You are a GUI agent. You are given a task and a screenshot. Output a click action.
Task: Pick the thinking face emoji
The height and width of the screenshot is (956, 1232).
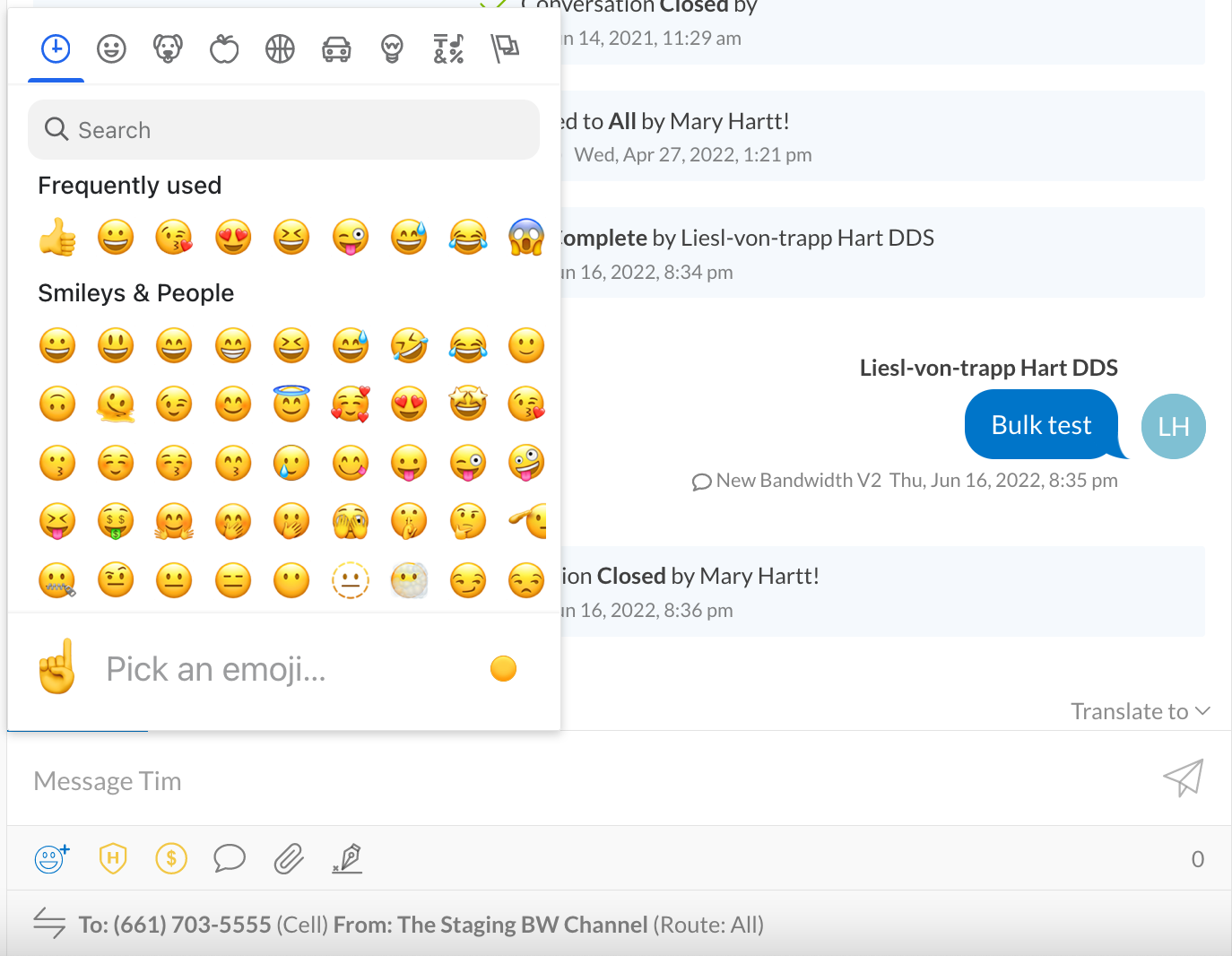[x=468, y=521]
